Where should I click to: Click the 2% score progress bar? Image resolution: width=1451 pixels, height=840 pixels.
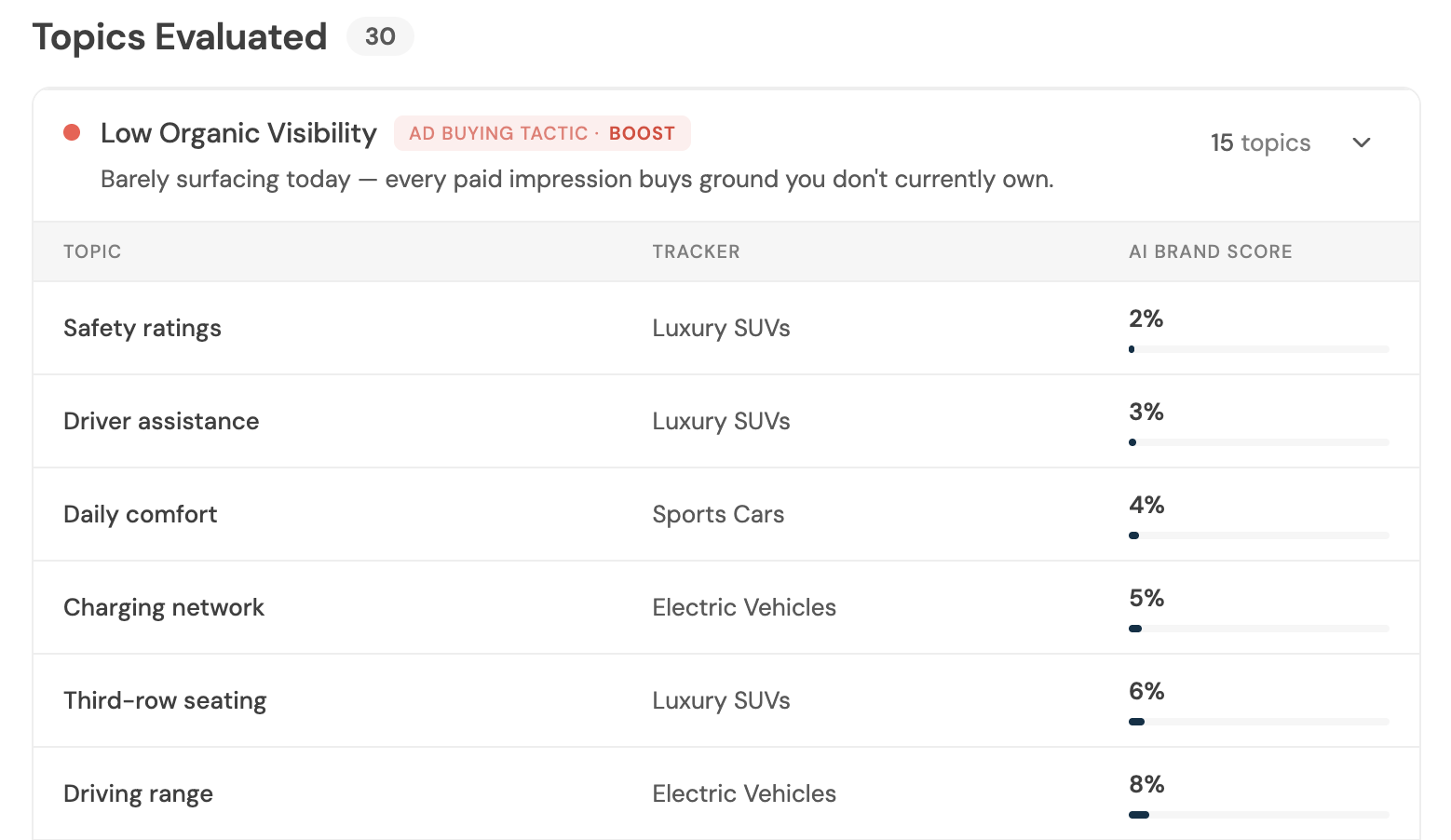(x=1259, y=349)
